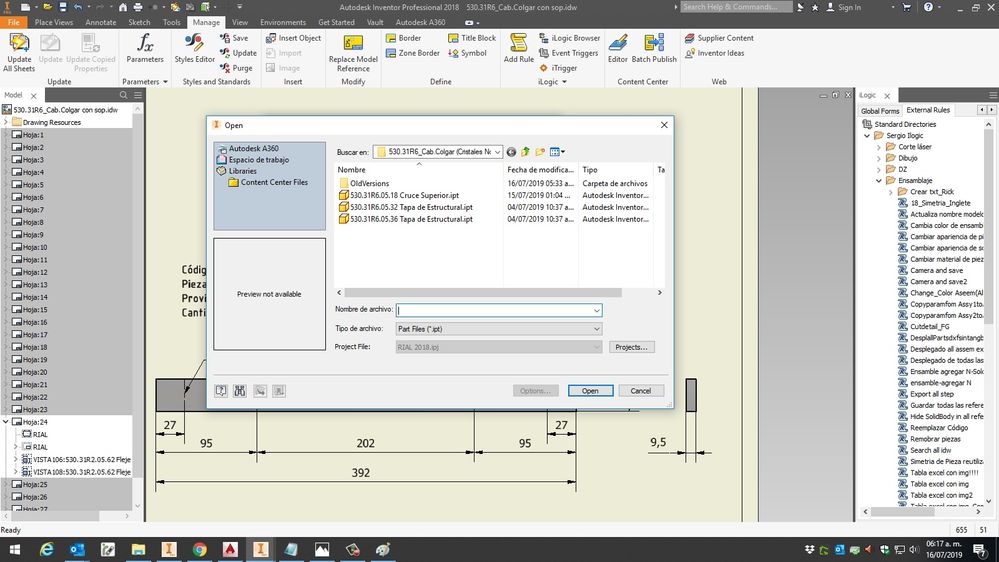Click Batch Publish icon
This screenshot has width=999, height=562.
click(x=654, y=43)
